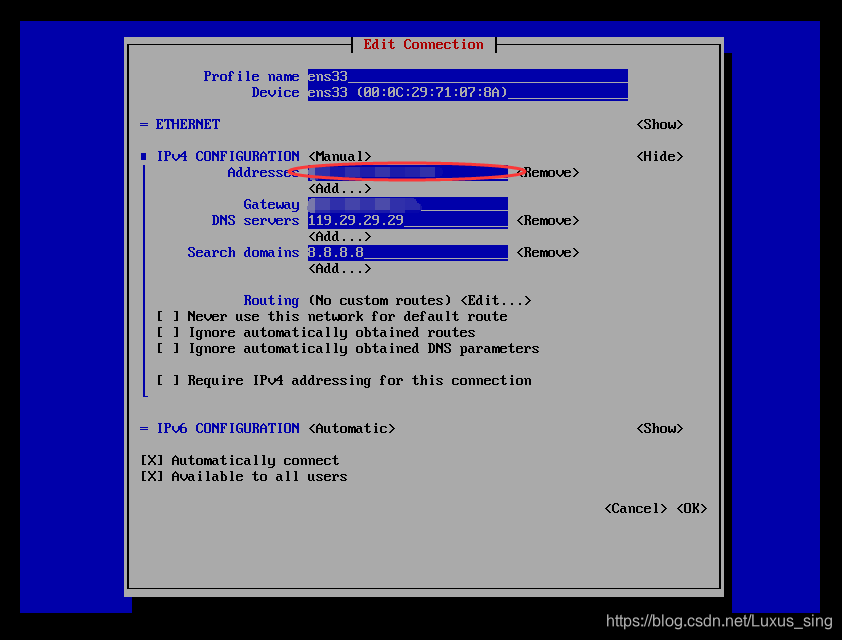Click the ETHERNET section heading

coord(187,125)
